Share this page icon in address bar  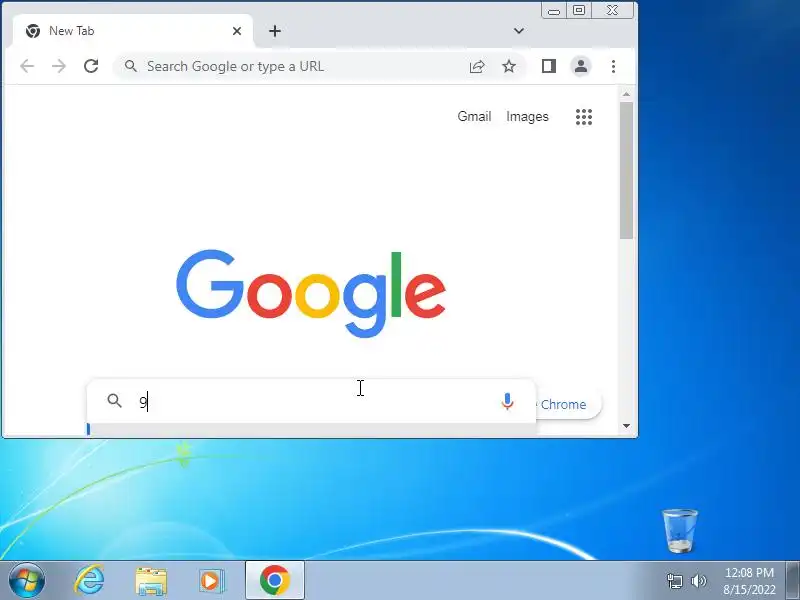click(x=477, y=66)
